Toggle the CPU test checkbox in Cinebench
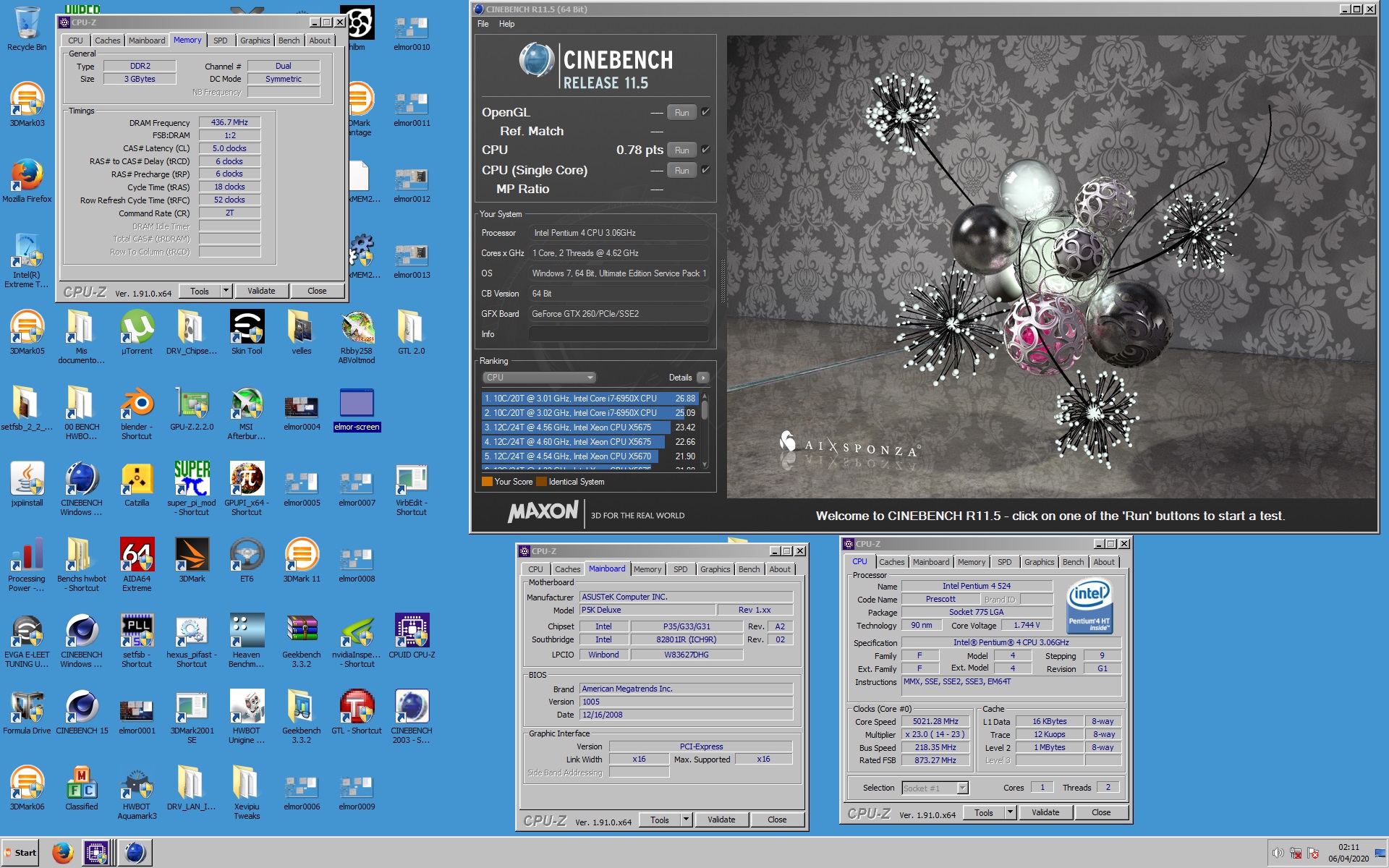This screenshot has width=1389, height=868. (x=705, y=150)
